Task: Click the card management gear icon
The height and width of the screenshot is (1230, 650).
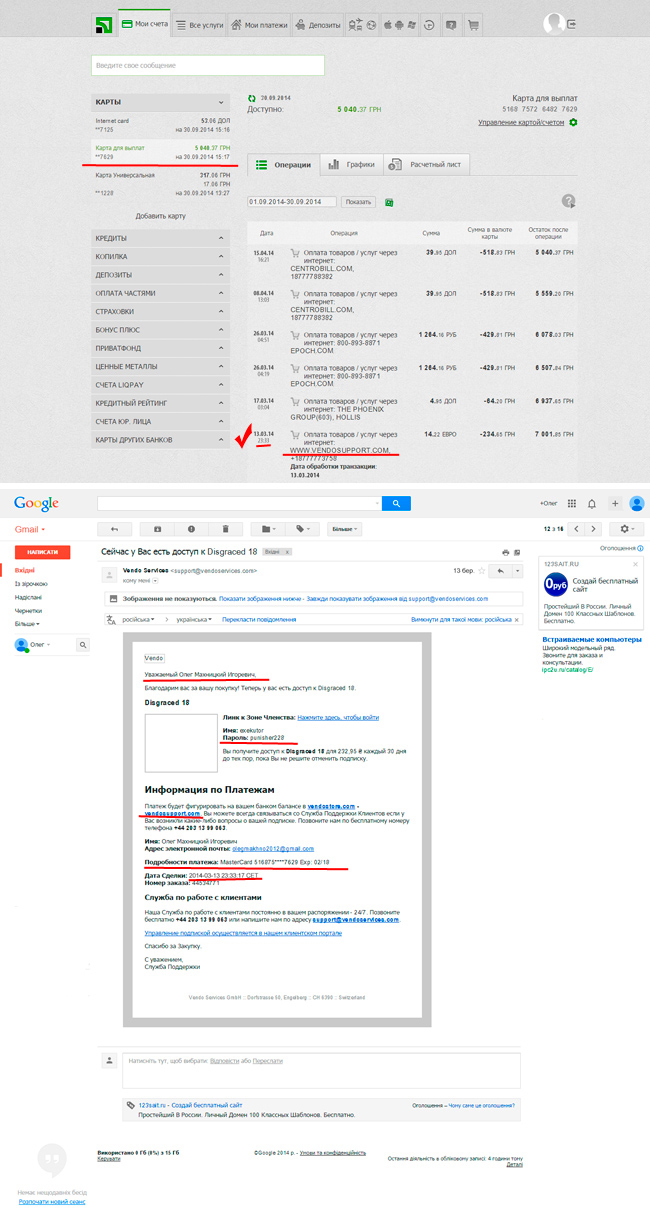Action: tap(573, 122)
